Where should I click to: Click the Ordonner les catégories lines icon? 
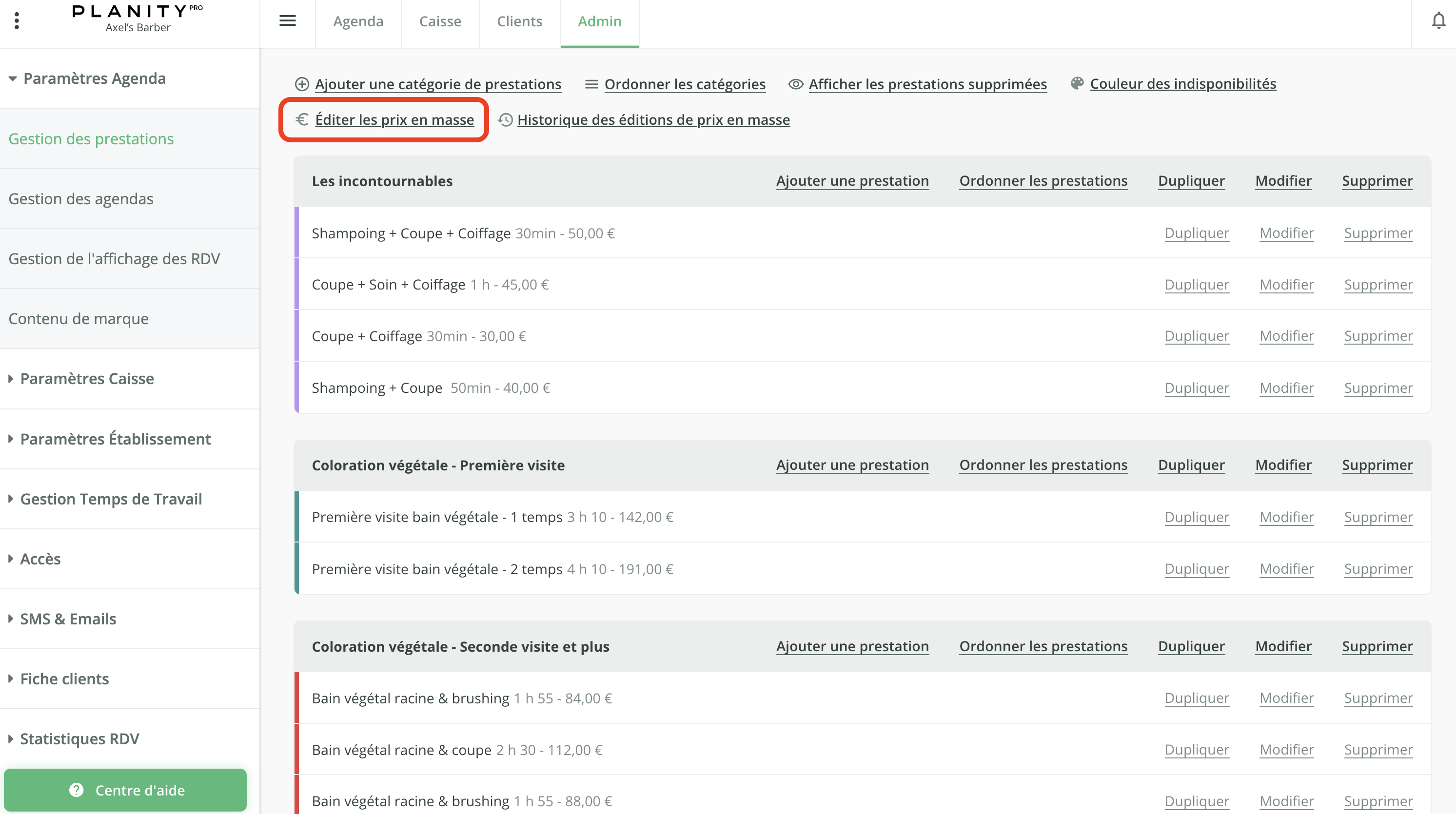pyautogui.click(x=591, y=84)
